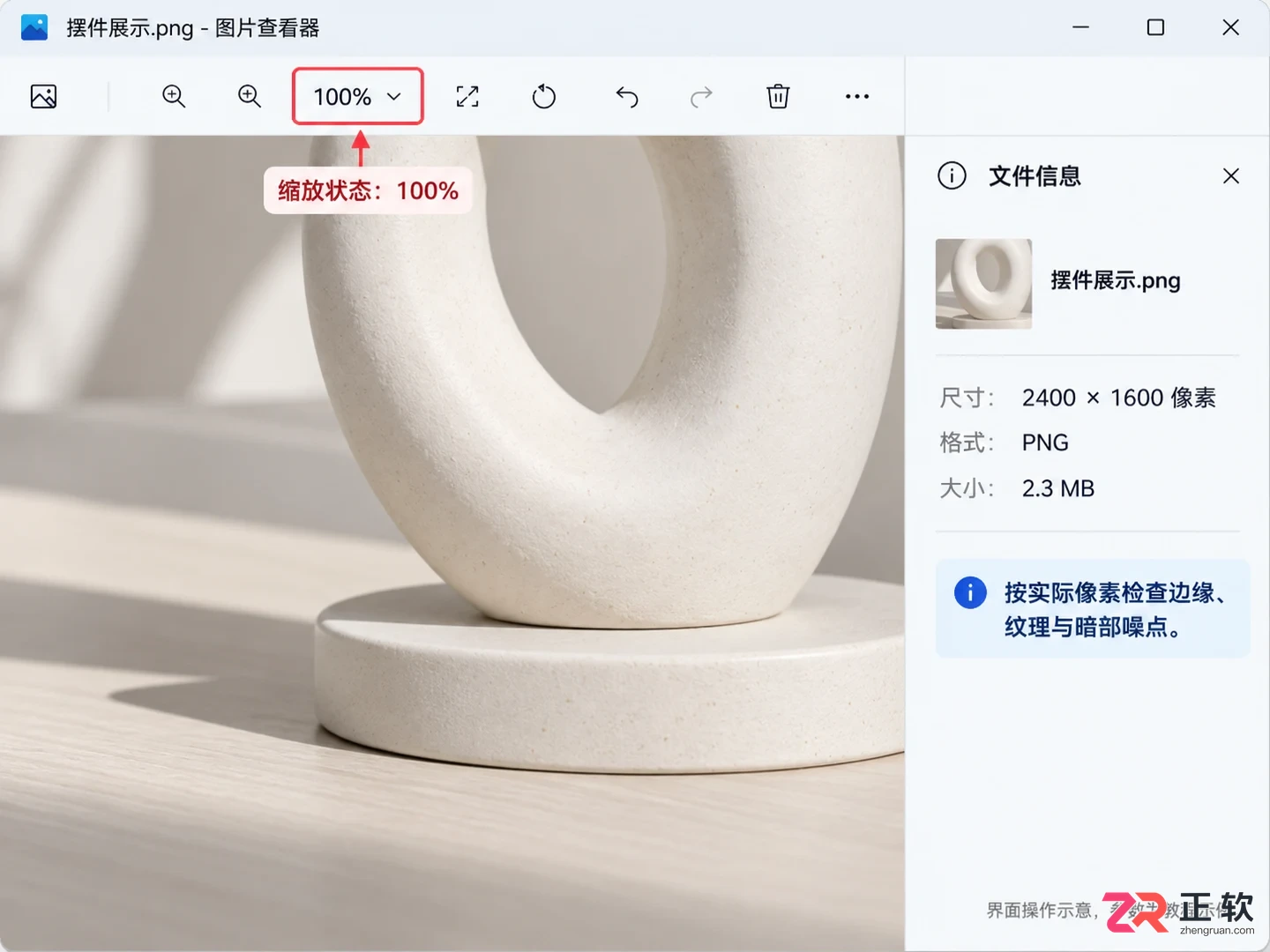Click the displayed vase photo in the viewer

(452, 543)
